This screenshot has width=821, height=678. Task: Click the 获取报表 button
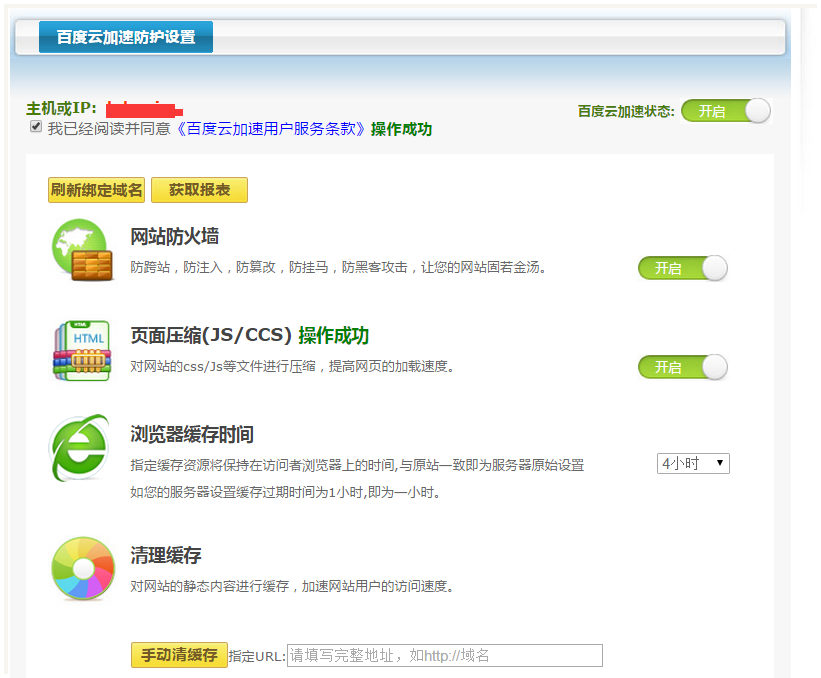(x=199, y=190)
